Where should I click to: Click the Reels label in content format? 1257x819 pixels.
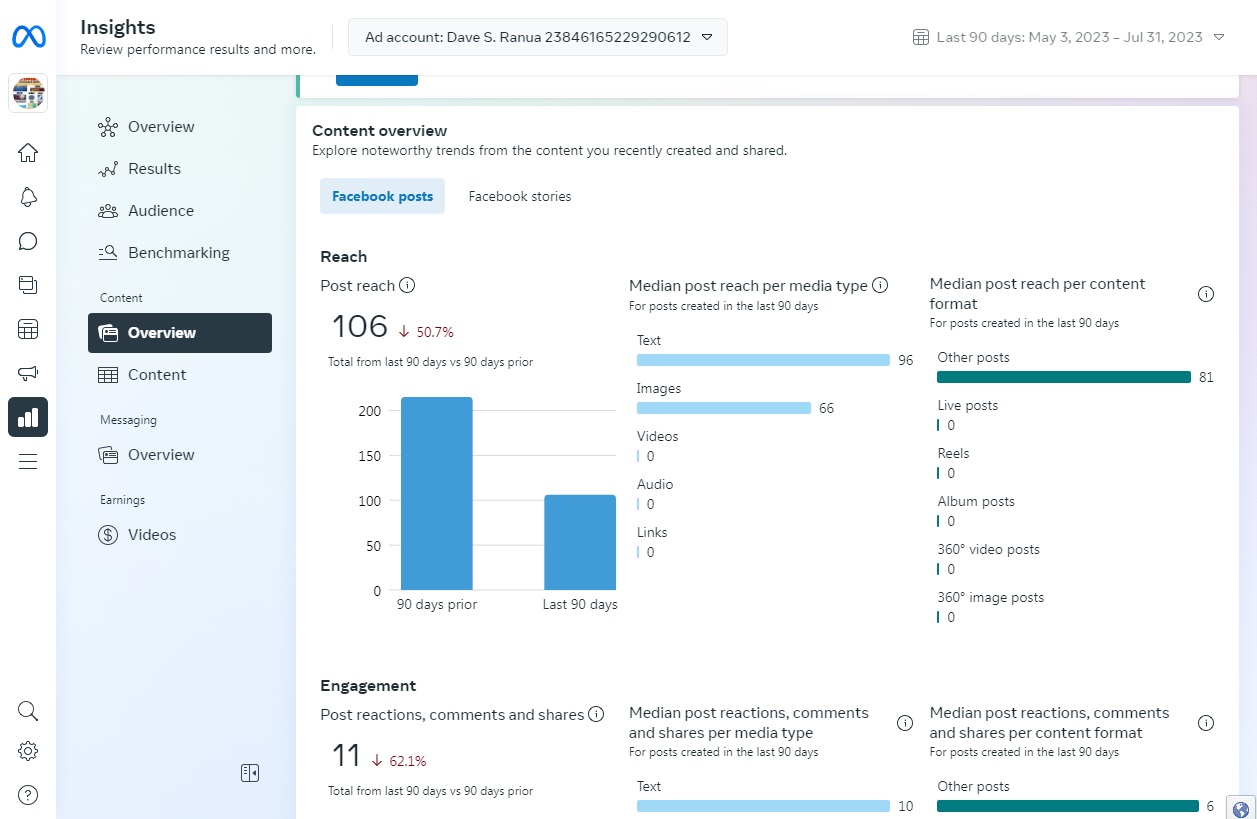(x=954, y=454)
